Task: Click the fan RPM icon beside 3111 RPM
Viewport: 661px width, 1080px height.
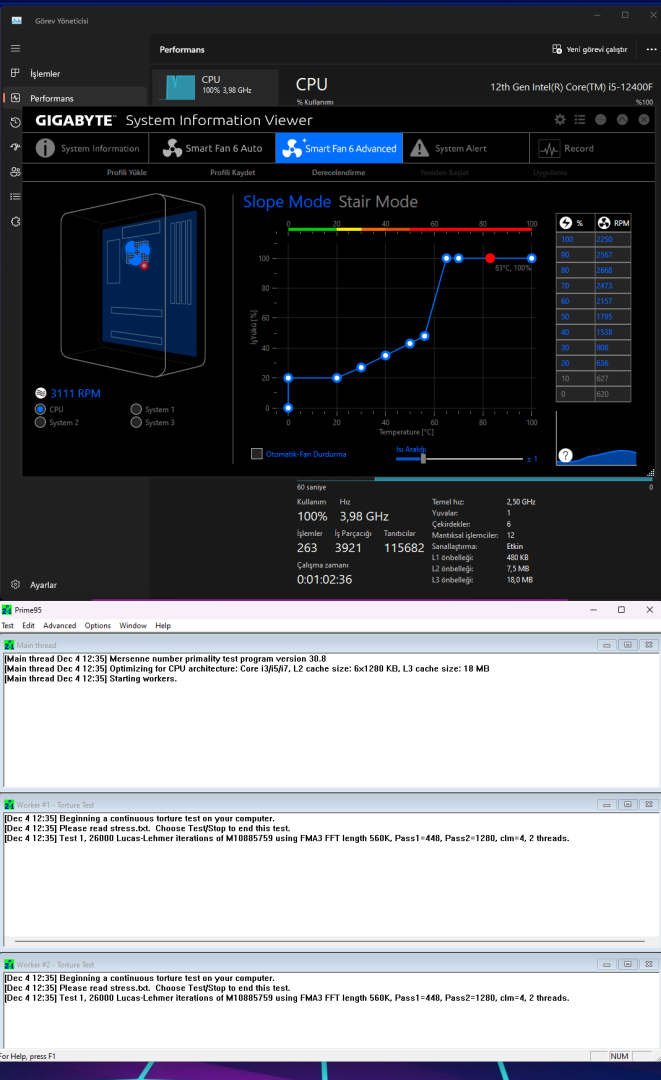Action: coord(41,393)
